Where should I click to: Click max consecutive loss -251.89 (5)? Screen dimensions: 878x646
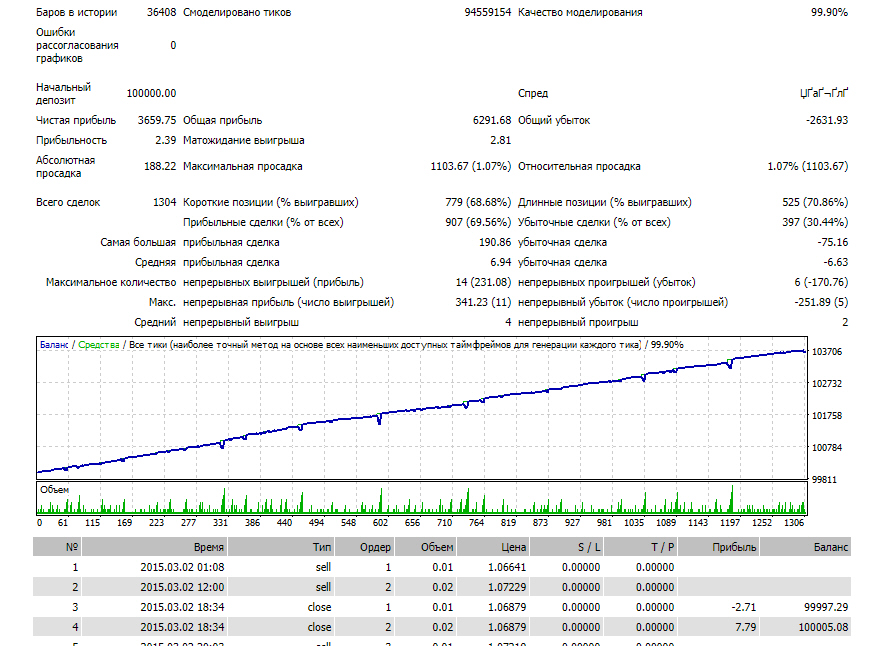click(x=821, y=303)
